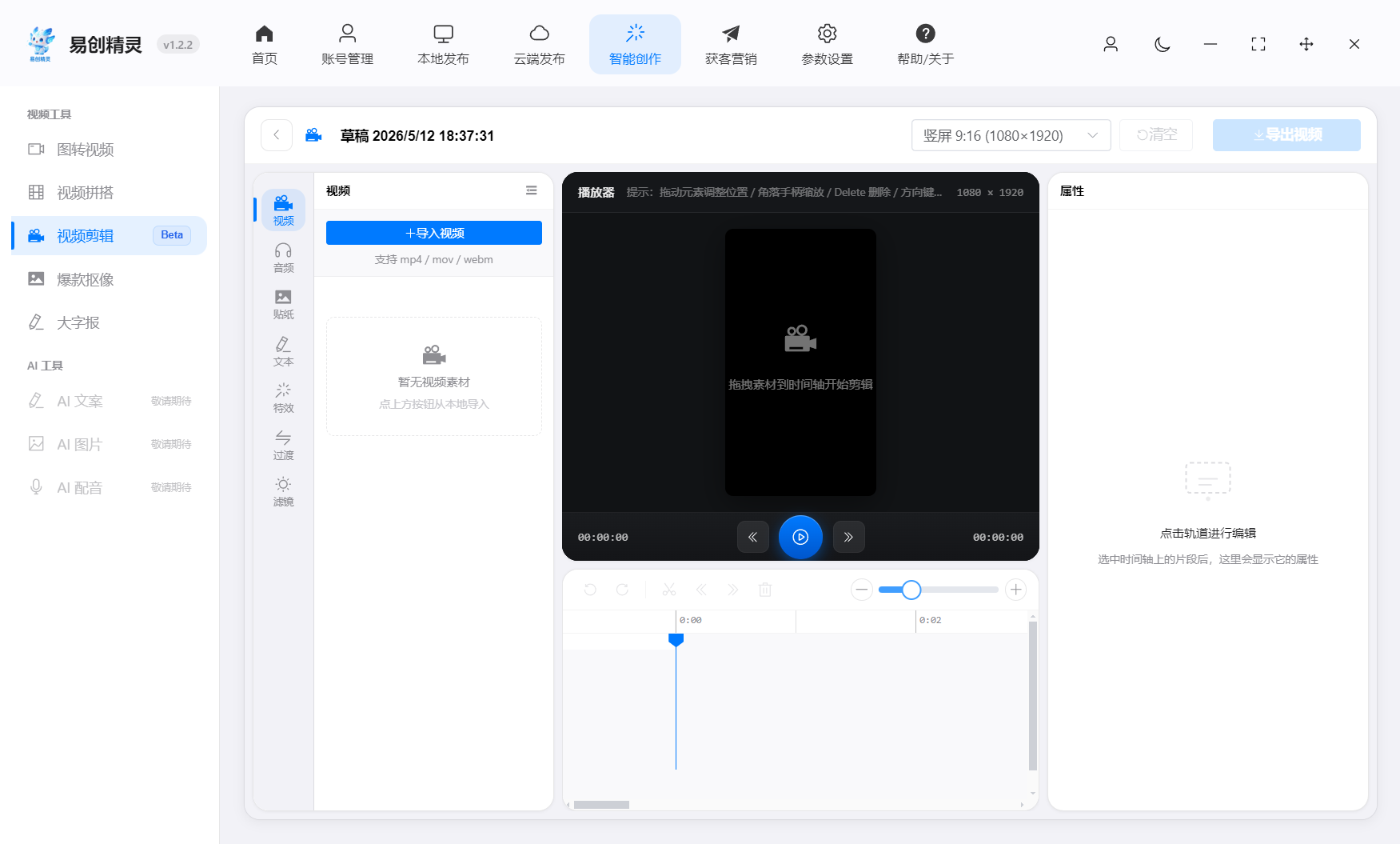Click the 属性 properties panel header
Screen dimensions: 1400x844
(x=1071, y=190)
